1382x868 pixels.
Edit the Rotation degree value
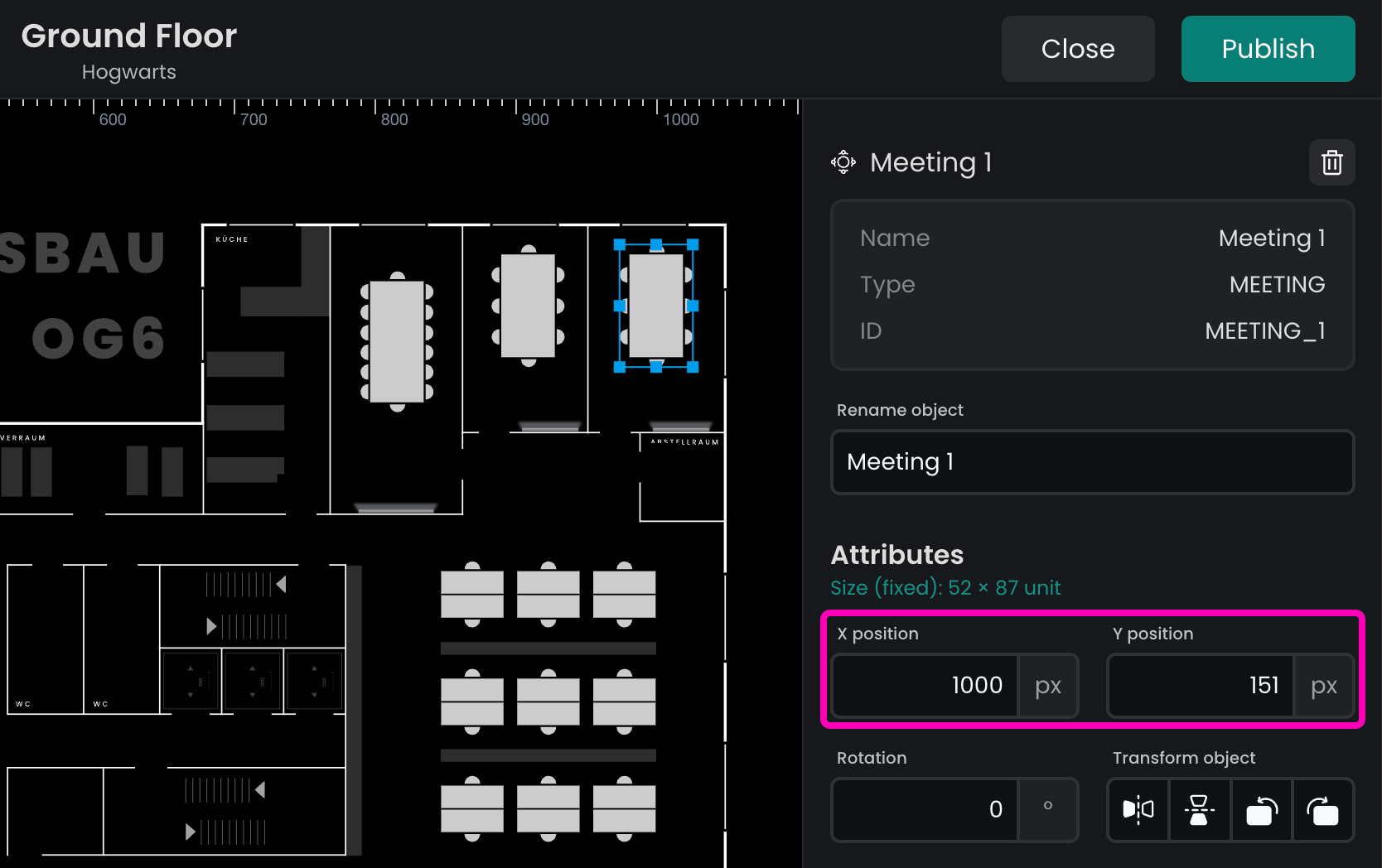(925, 809)
